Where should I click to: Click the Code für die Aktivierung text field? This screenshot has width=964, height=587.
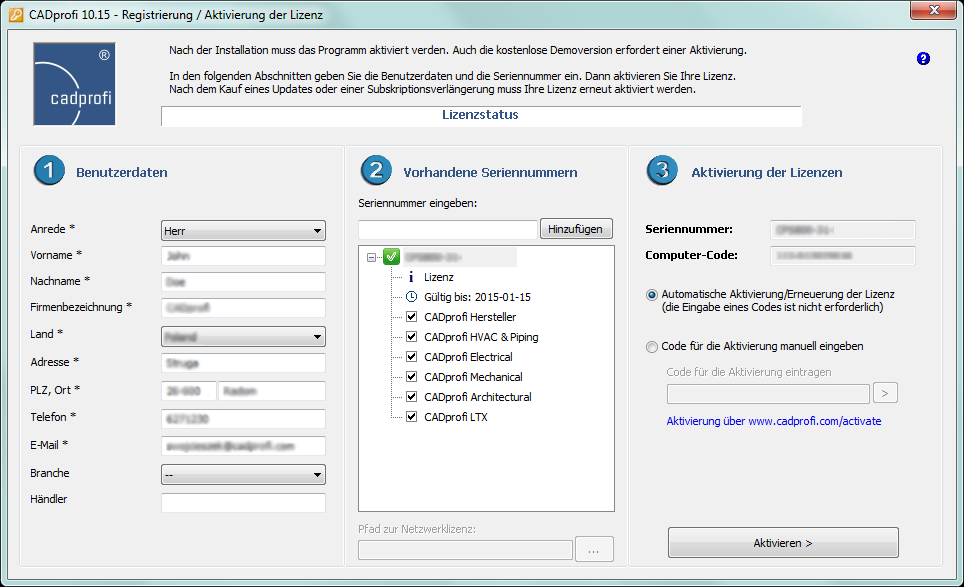768,393
